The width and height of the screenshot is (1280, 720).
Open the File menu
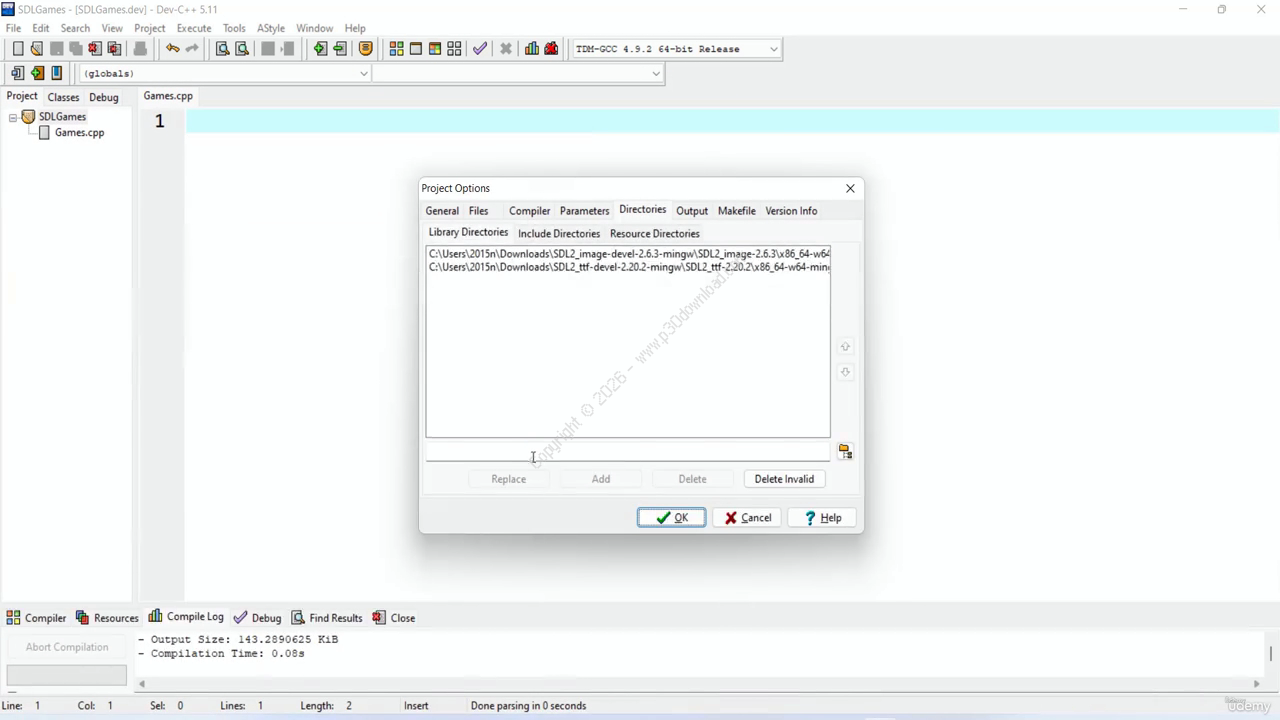point(13,28)
